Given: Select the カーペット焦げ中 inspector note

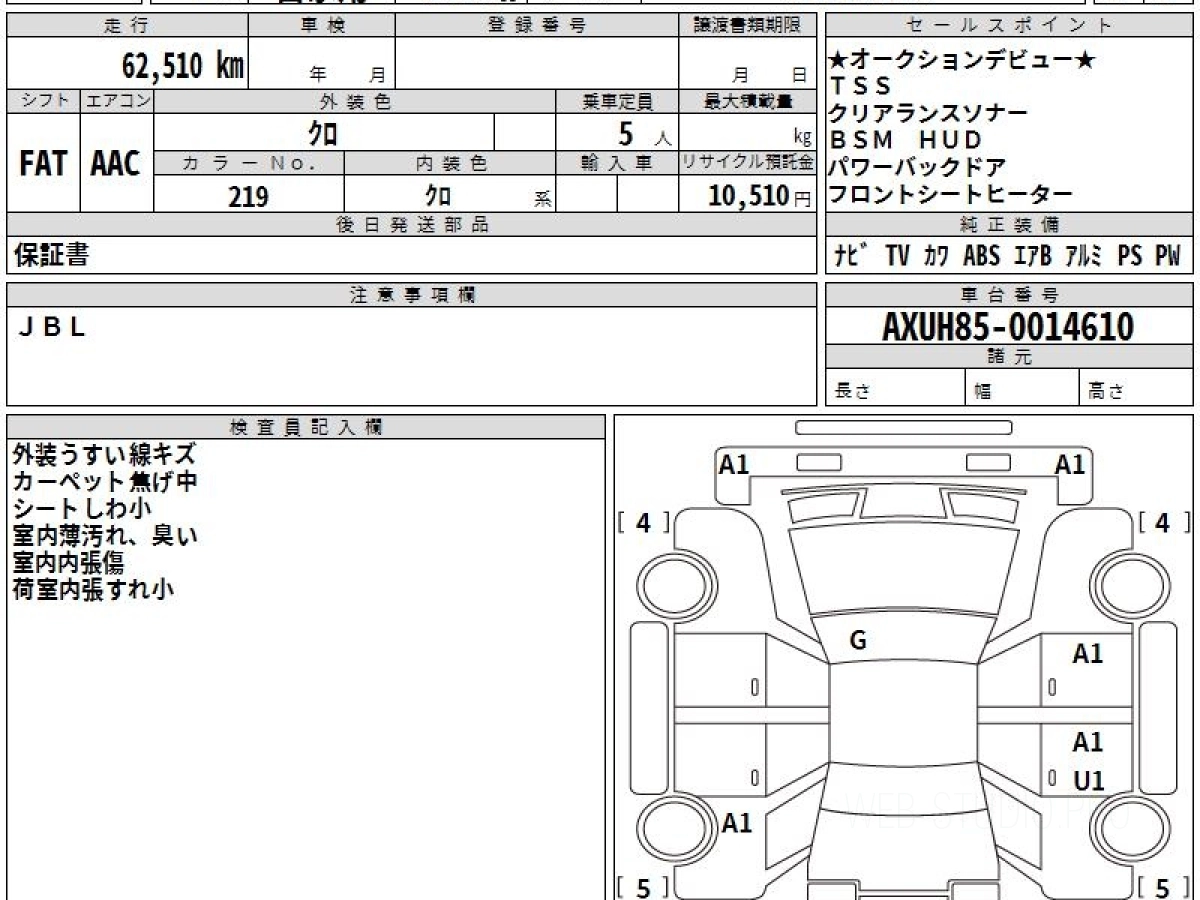Looking at the screenshot, I should click(x=105, y=482).
